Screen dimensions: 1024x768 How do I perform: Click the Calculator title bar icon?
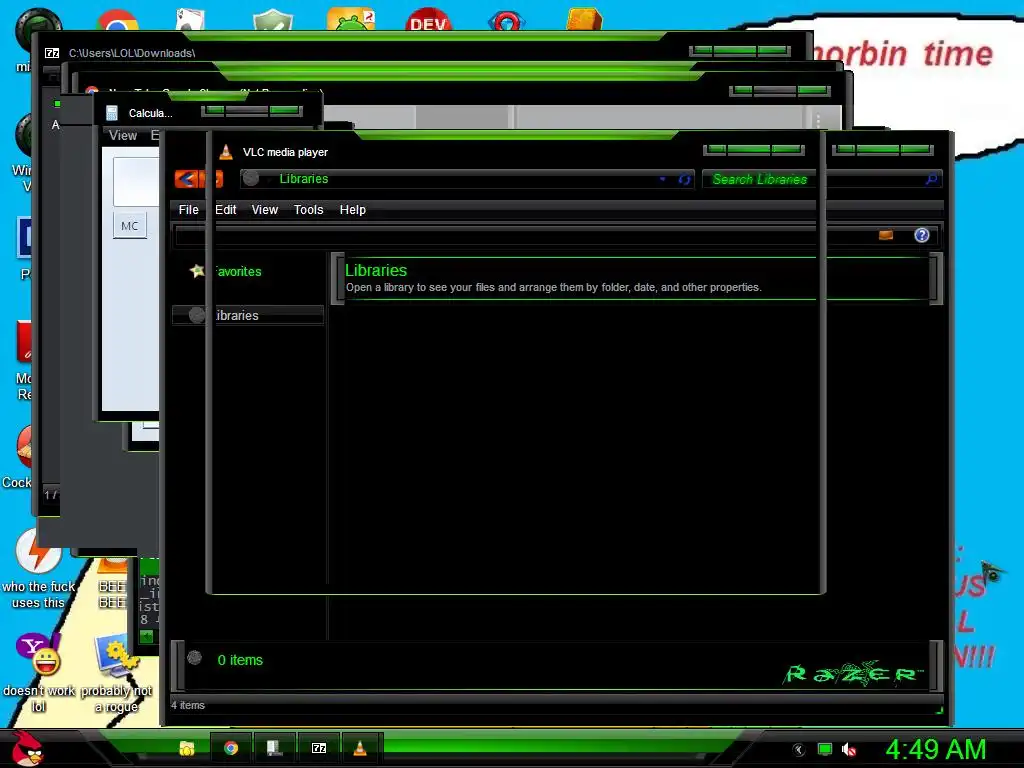coord(112,113)
